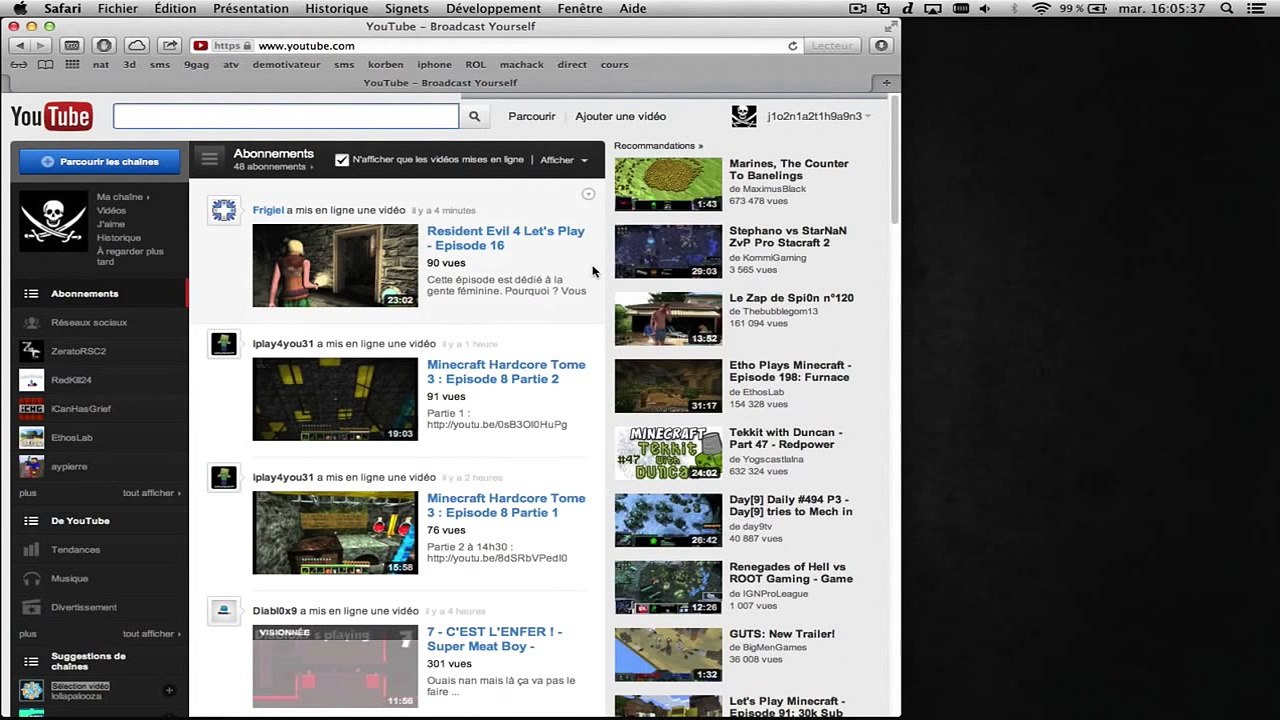Click the Share toolbar button
Screen dimensions: 1280x720
click(170, 46)
